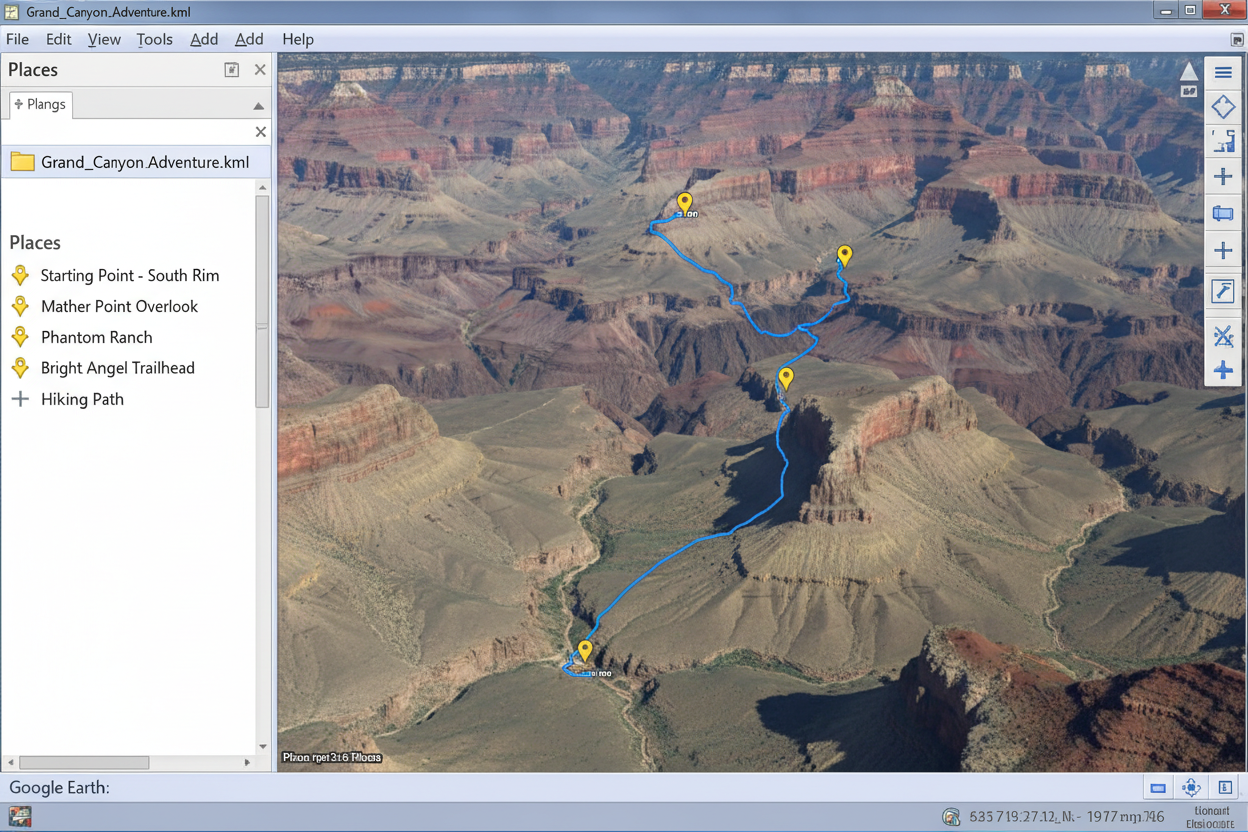The image size is (1248, 832).
Task: Click the Places panel pin icon in header
Action: [x=231, y=70]
